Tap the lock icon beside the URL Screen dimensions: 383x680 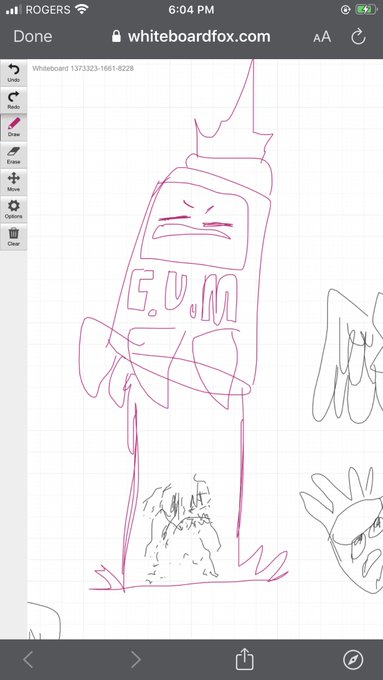[116, 36]
